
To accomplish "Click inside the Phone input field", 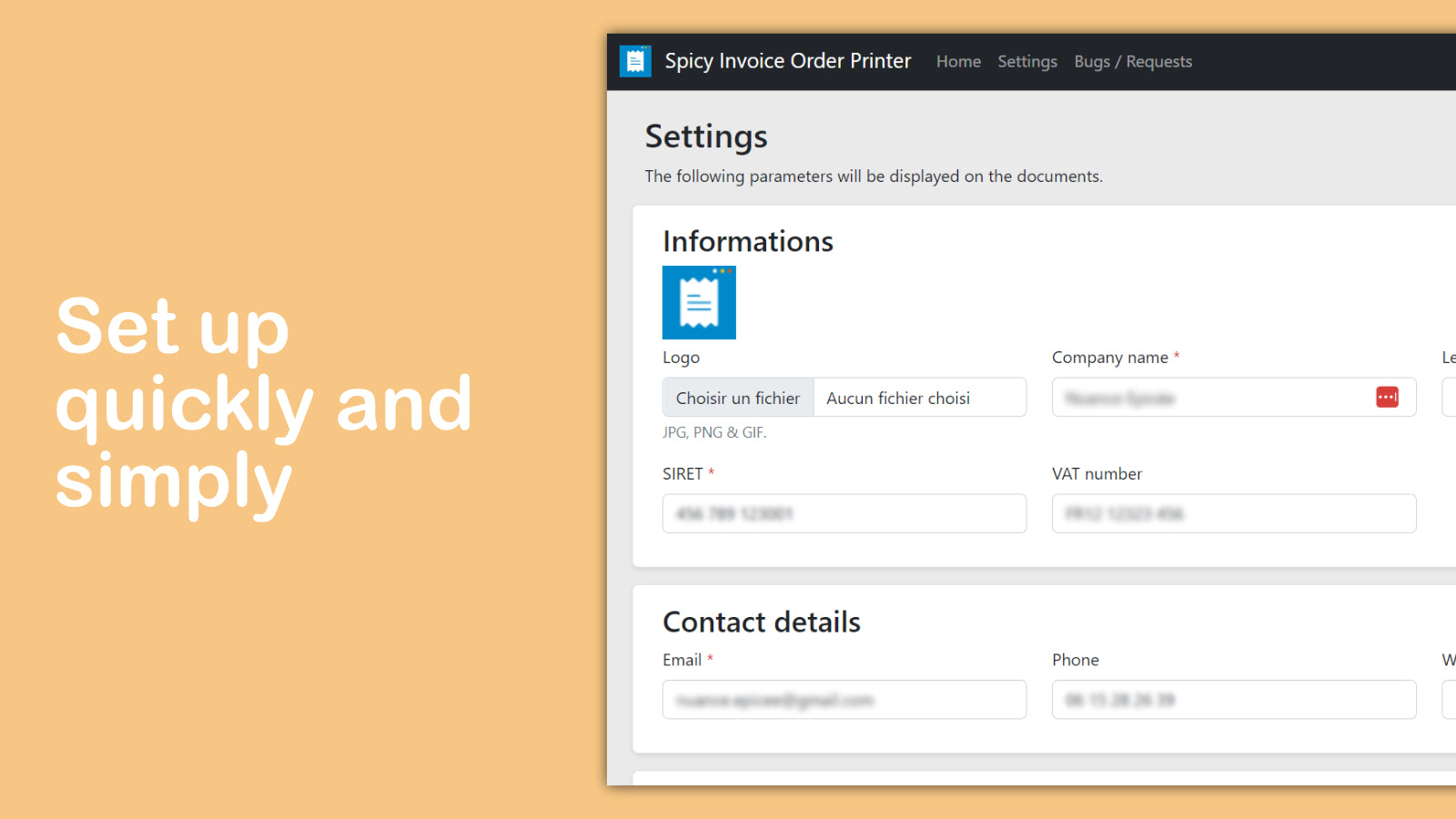I will click(1233, 700).
